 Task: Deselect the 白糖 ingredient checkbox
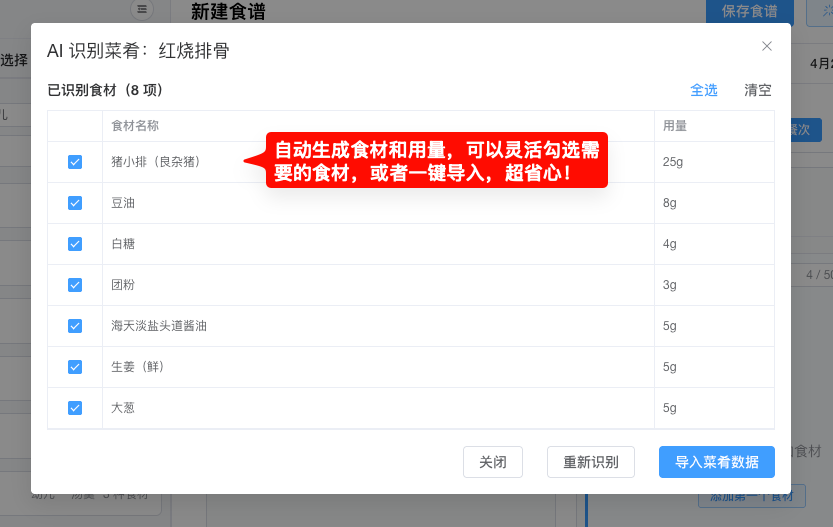tap(75, 244)
